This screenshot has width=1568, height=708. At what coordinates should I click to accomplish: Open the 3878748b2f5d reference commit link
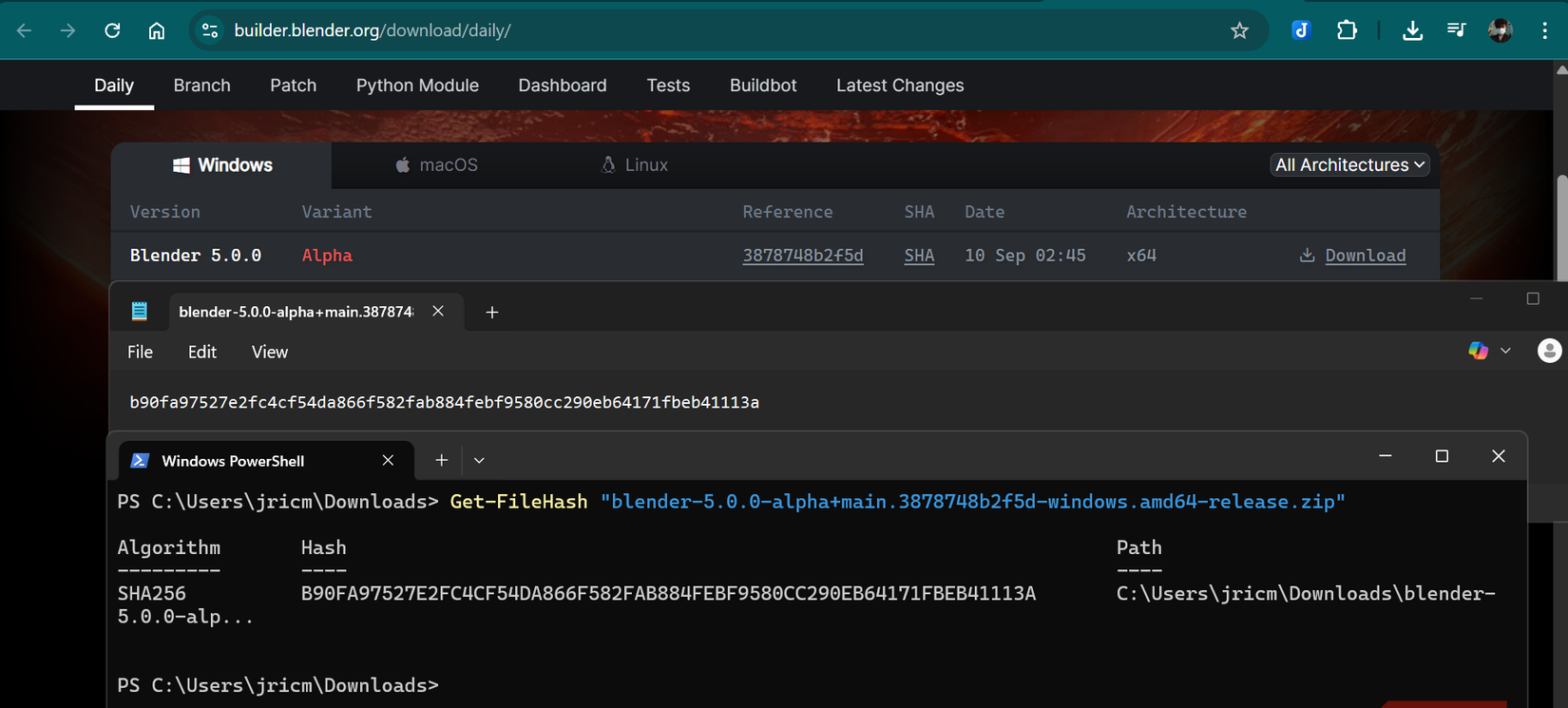(802, 256)
